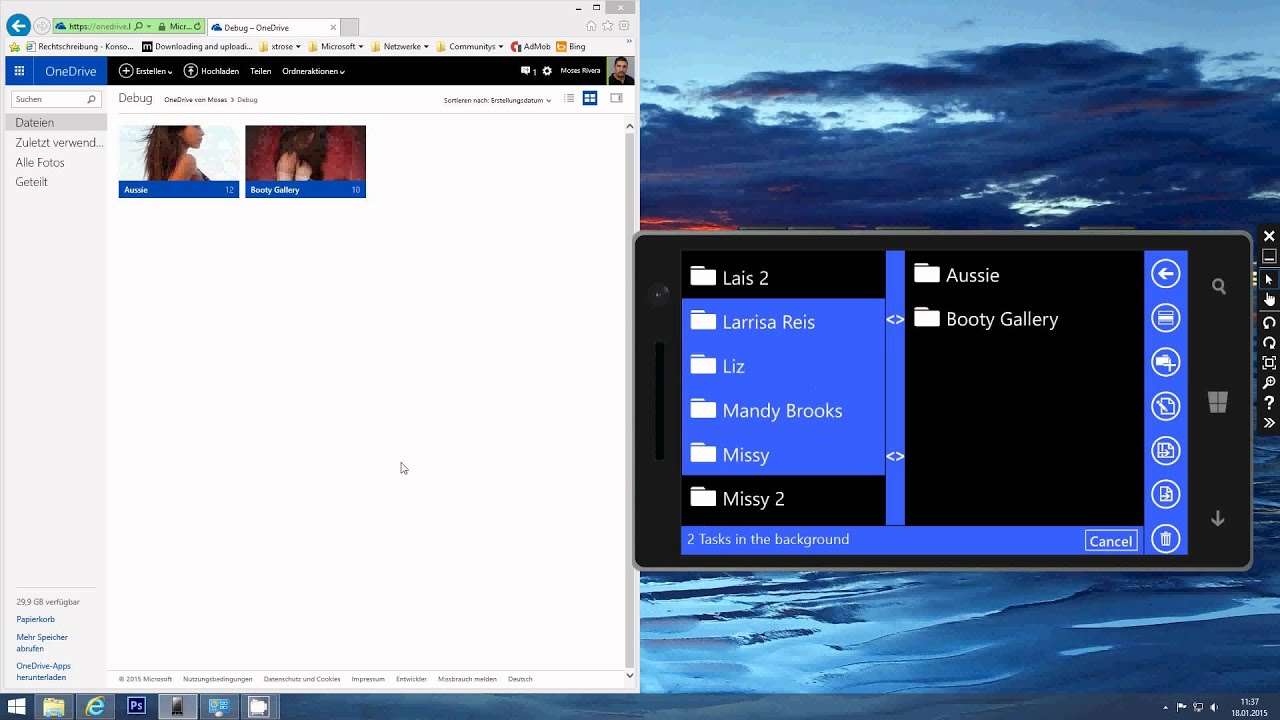1280x720 pixels.
Task: Expand the Ordneraktionen dropdown
Action: pyautogui.click(x=313, y=71)
